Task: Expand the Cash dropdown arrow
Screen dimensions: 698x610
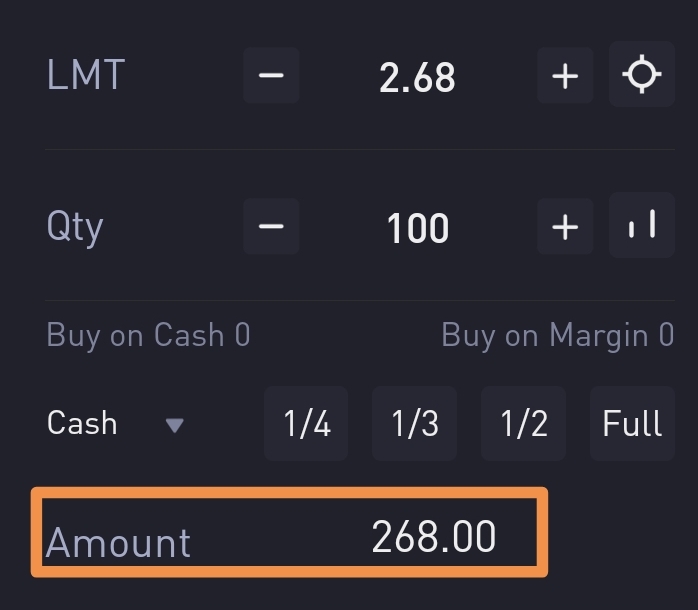Action: tap(175, 425)
